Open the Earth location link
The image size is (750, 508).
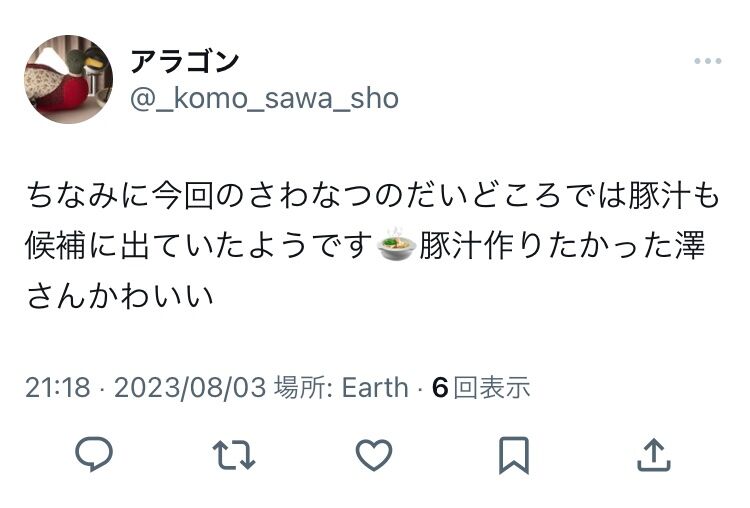pyautogui.click(x=375, y=387)
